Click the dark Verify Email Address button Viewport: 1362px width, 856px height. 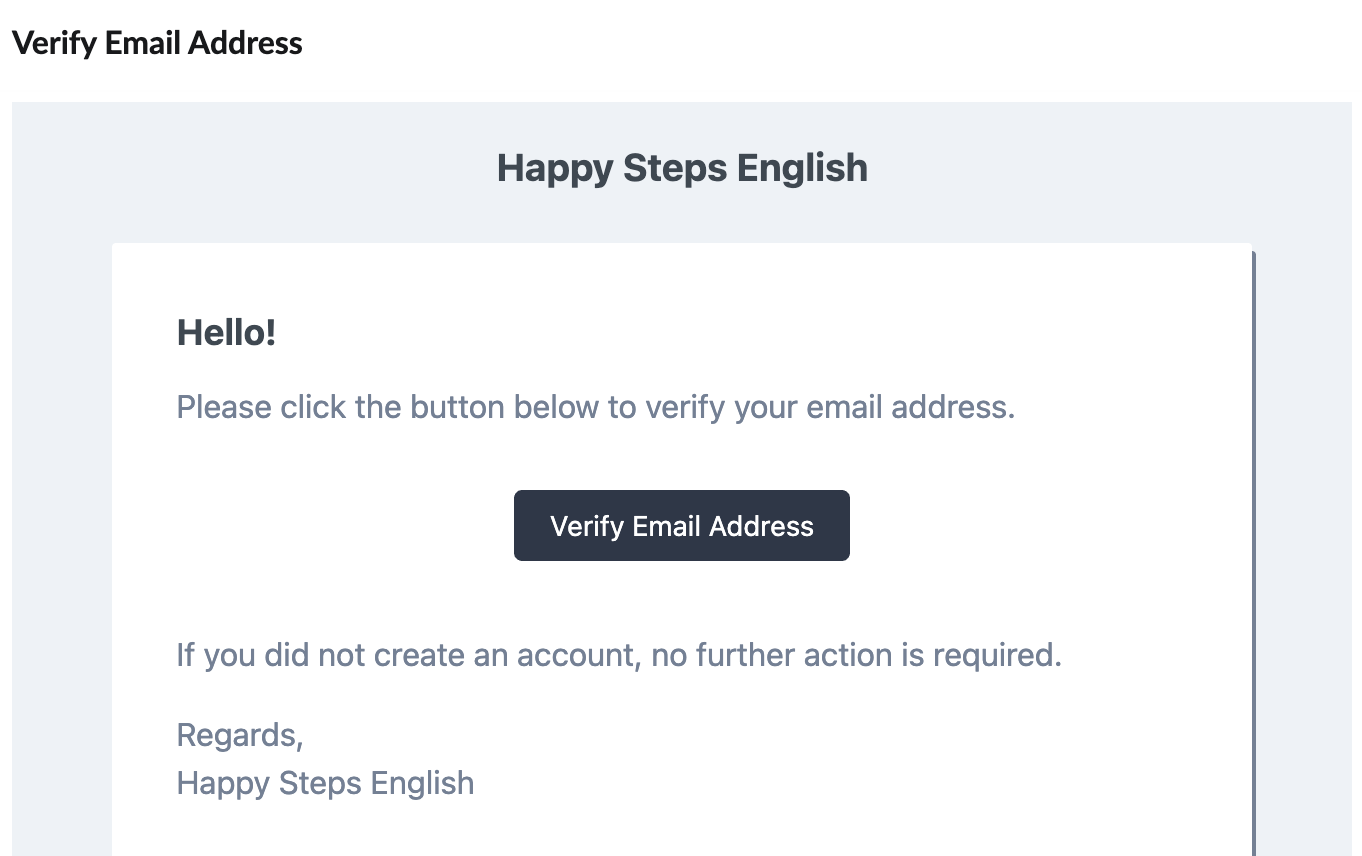[681, 526]
